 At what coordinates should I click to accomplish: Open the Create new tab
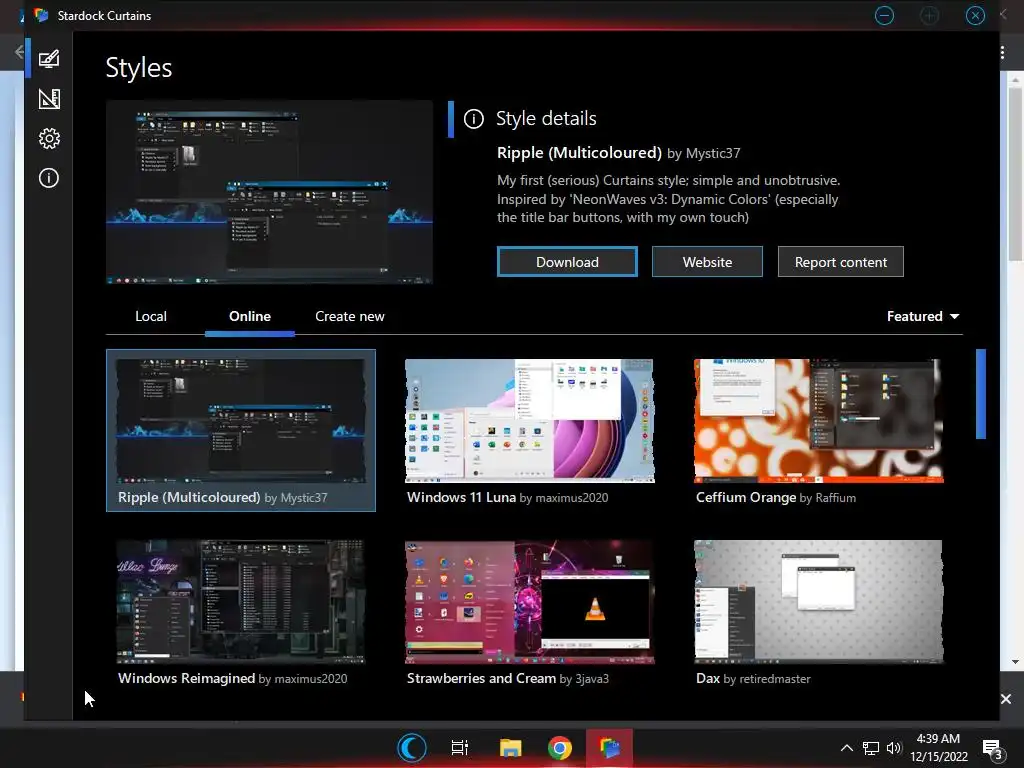click(349, 316)
